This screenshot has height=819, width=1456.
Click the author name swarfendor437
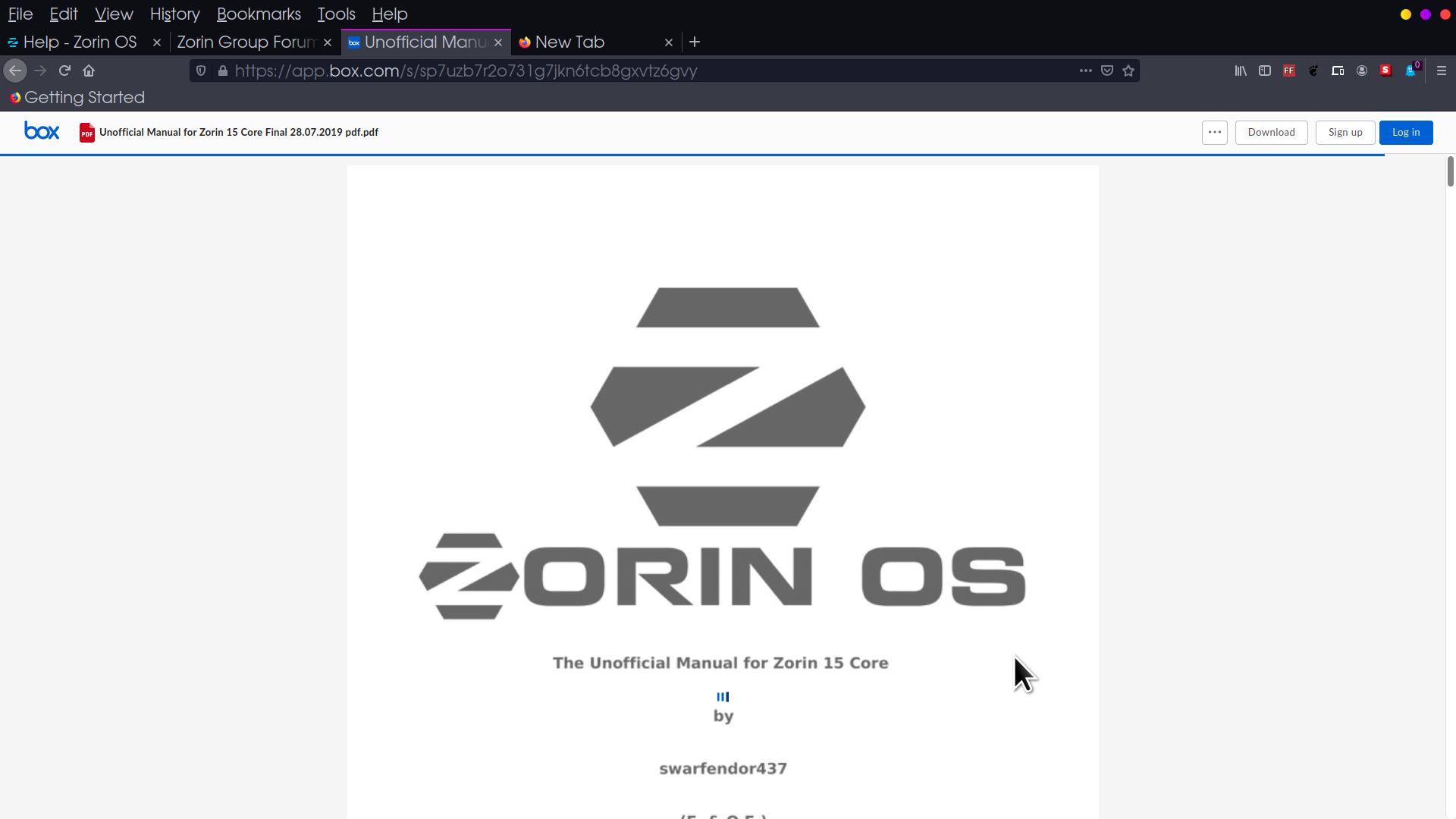click(x=723, y=768)
